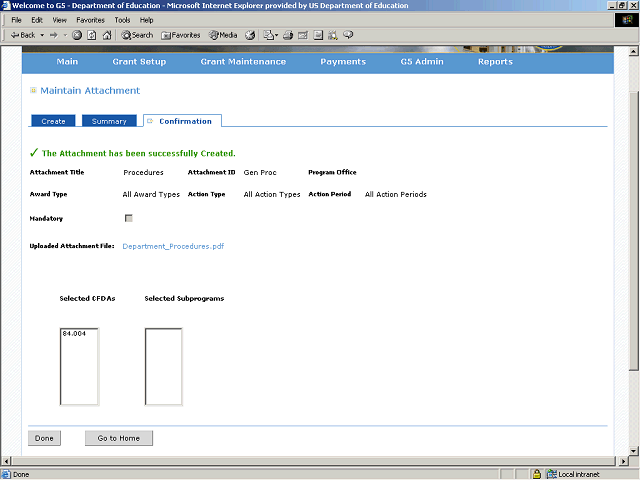Click the padlock security icon in status bar
The height and width of the screenshot is (480, 640).
tap(537, 474)
